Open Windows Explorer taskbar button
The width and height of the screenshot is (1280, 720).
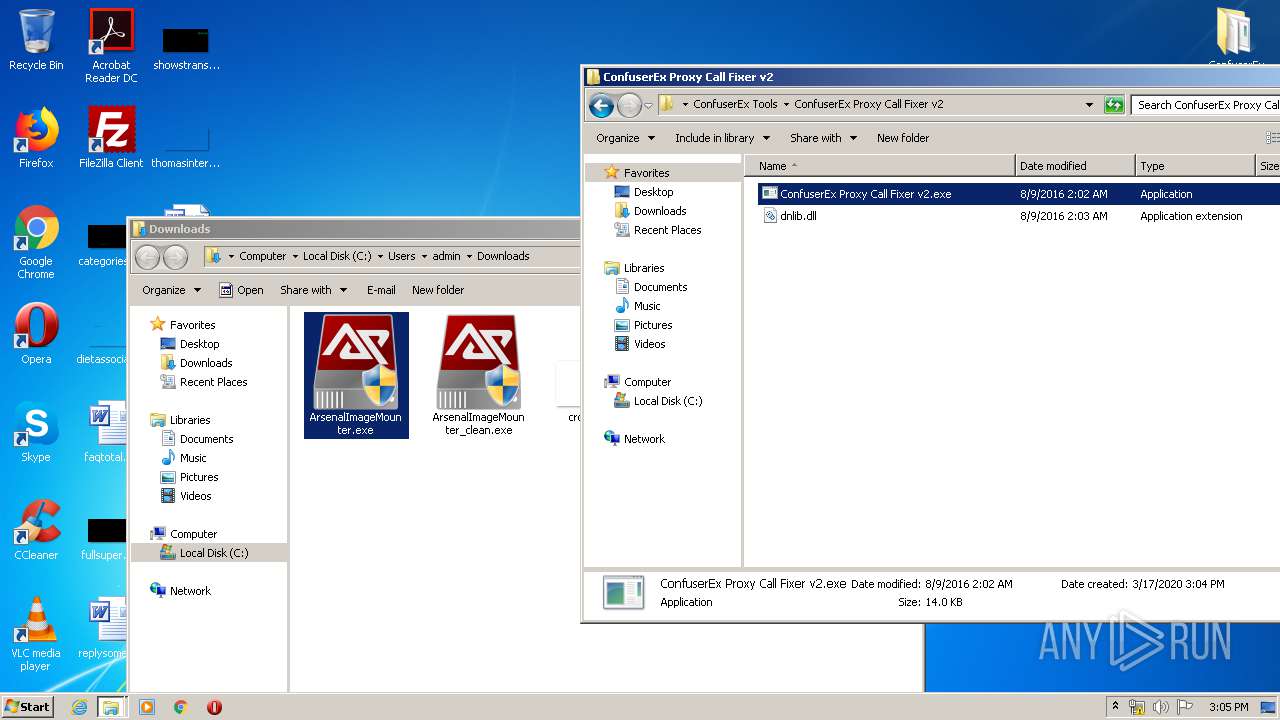111,707
